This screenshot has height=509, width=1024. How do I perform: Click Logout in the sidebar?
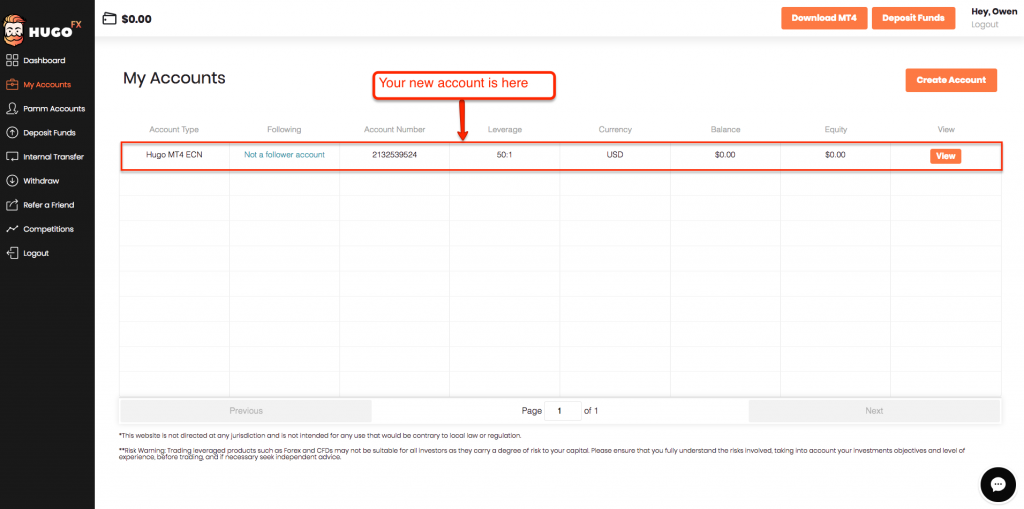tap(36, 253)
